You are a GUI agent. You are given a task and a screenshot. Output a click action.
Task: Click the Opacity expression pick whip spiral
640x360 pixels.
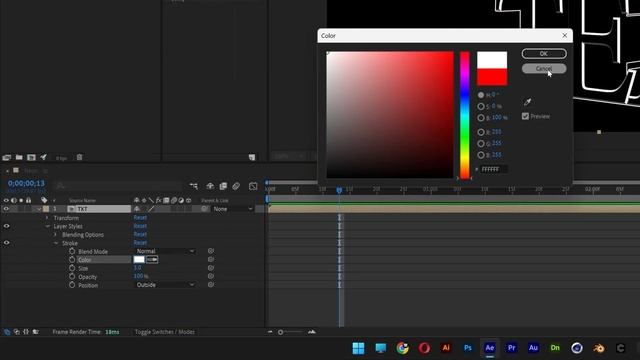click(211, 276)
